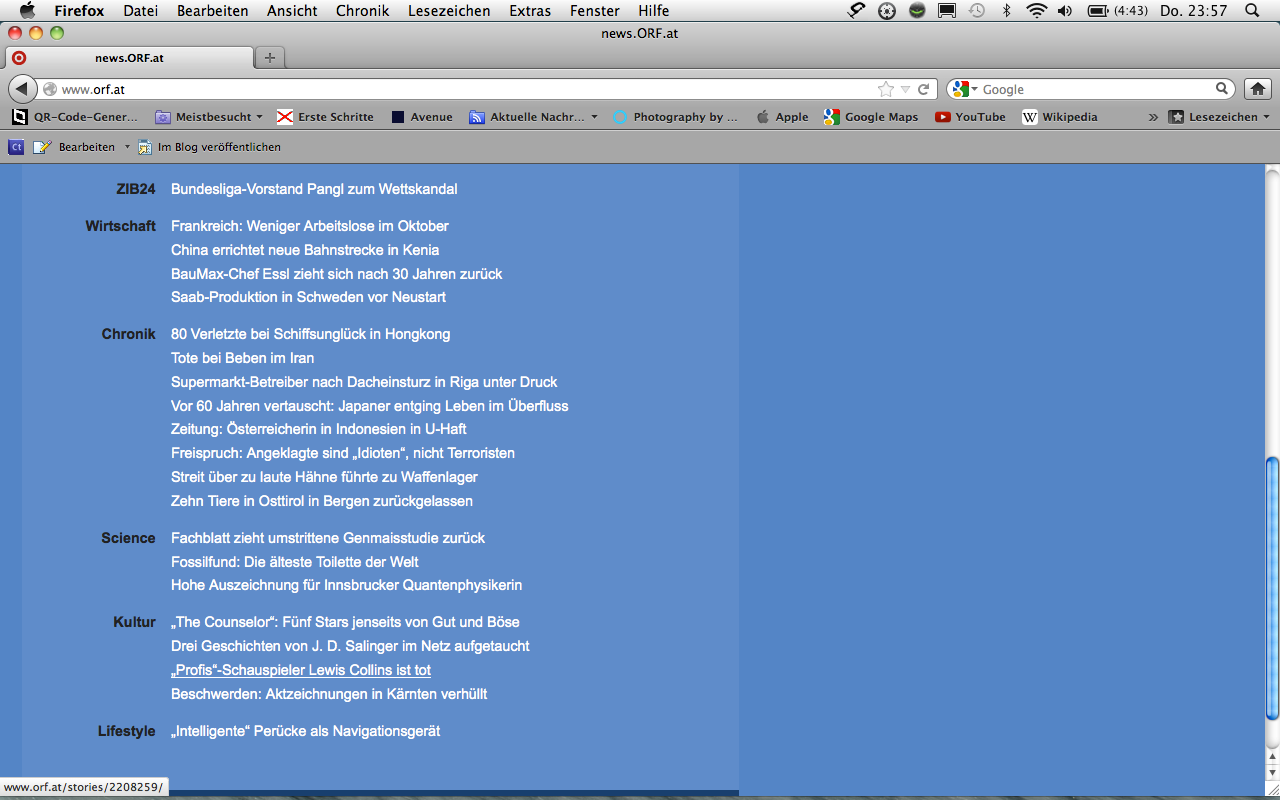Open the Lesezeichen menu in the menu bar

point(449,11)
